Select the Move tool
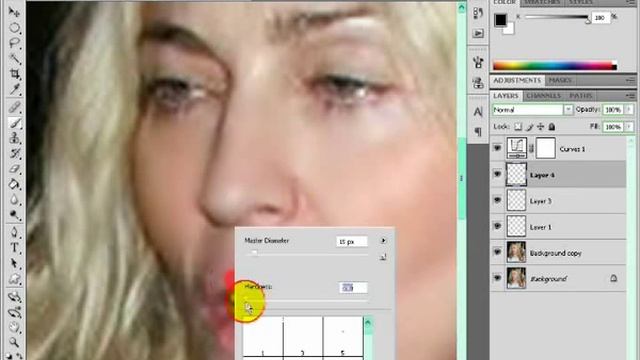 [x=14, y=12]
